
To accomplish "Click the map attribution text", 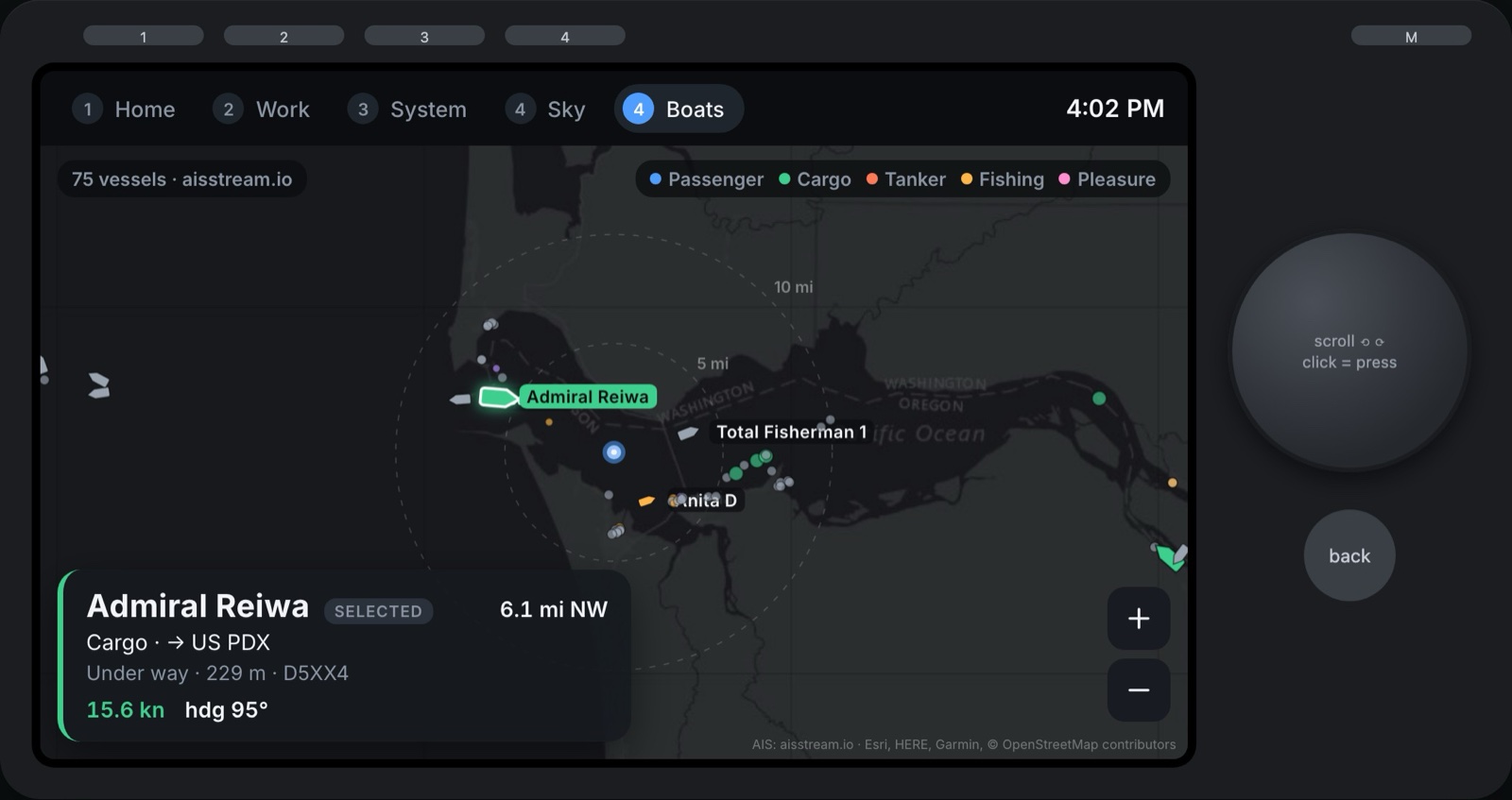I will pos(964,744).
